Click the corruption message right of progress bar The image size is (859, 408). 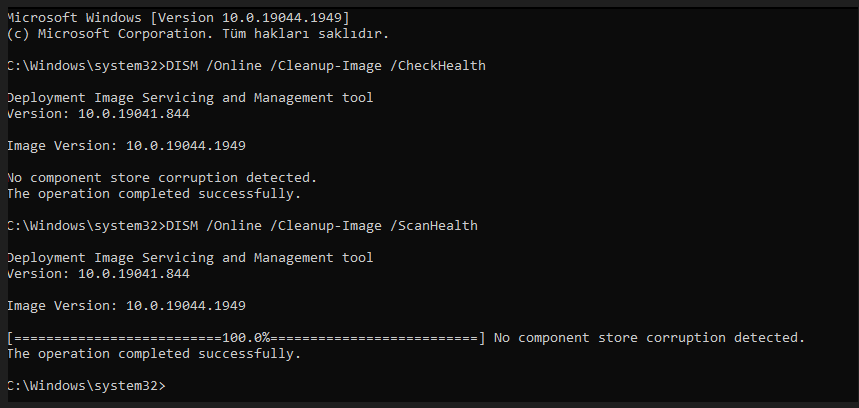click(x=649, y=337)
